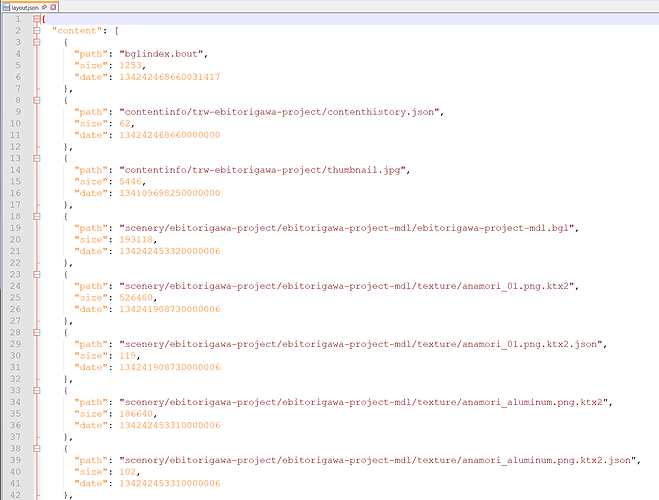Screen dimensions: 659x500
Task: Collapse the fold marker at line 13
Action: click(37, 158)
